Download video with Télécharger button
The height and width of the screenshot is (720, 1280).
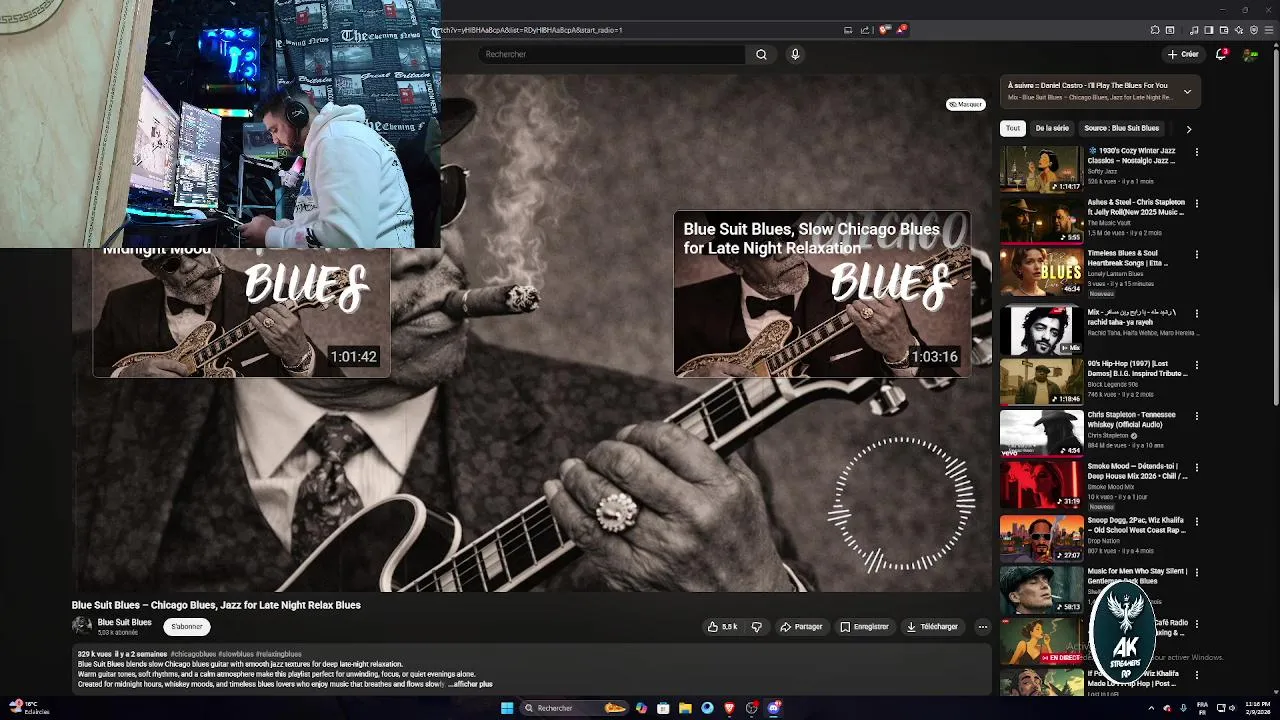(932, 627)
